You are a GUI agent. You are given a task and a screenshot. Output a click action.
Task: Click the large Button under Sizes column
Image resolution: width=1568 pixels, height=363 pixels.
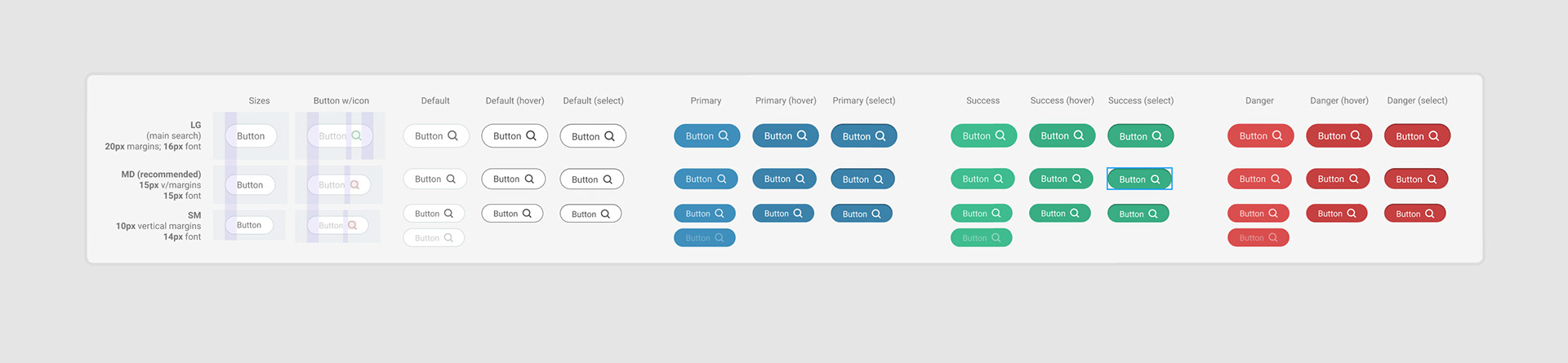[251, 136]
